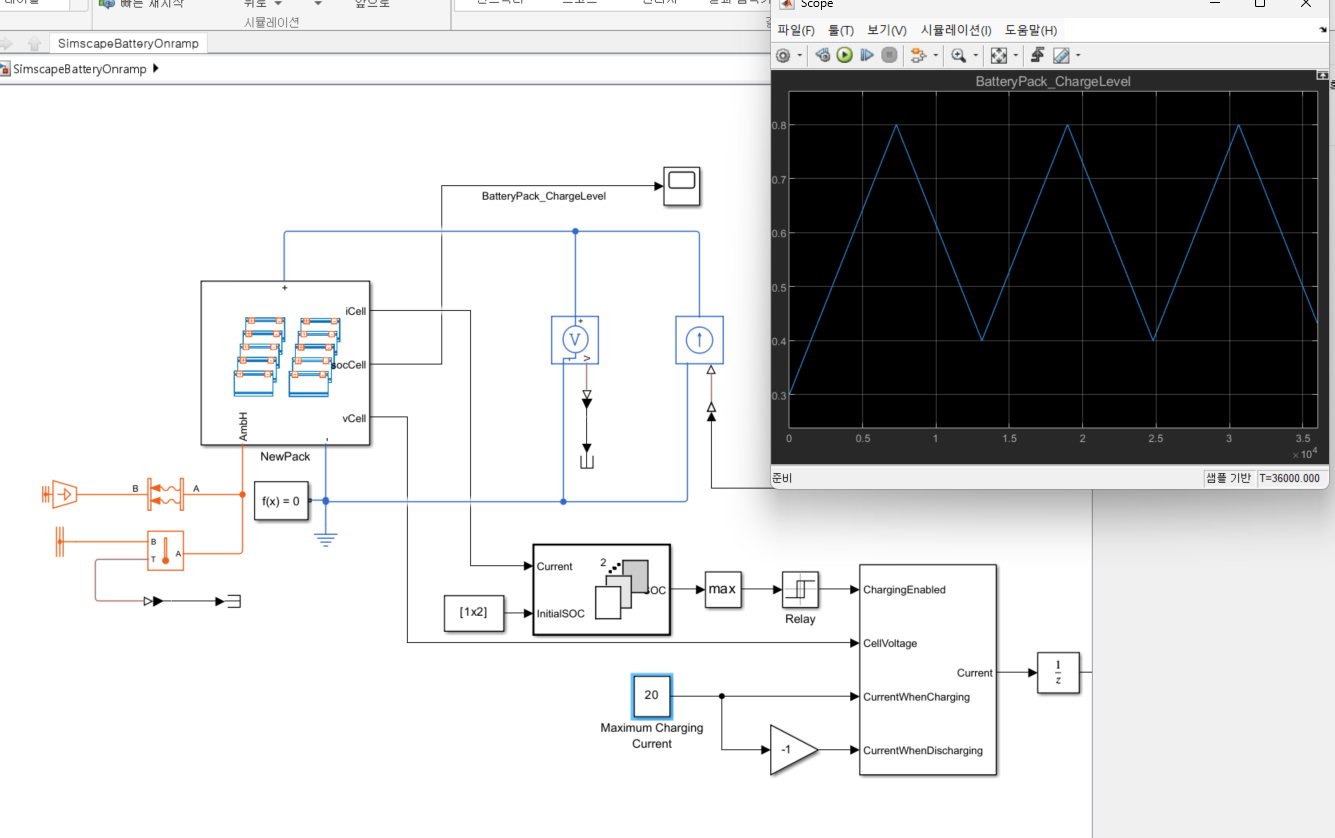Click the Stop button in Scope toolbar

889,55
